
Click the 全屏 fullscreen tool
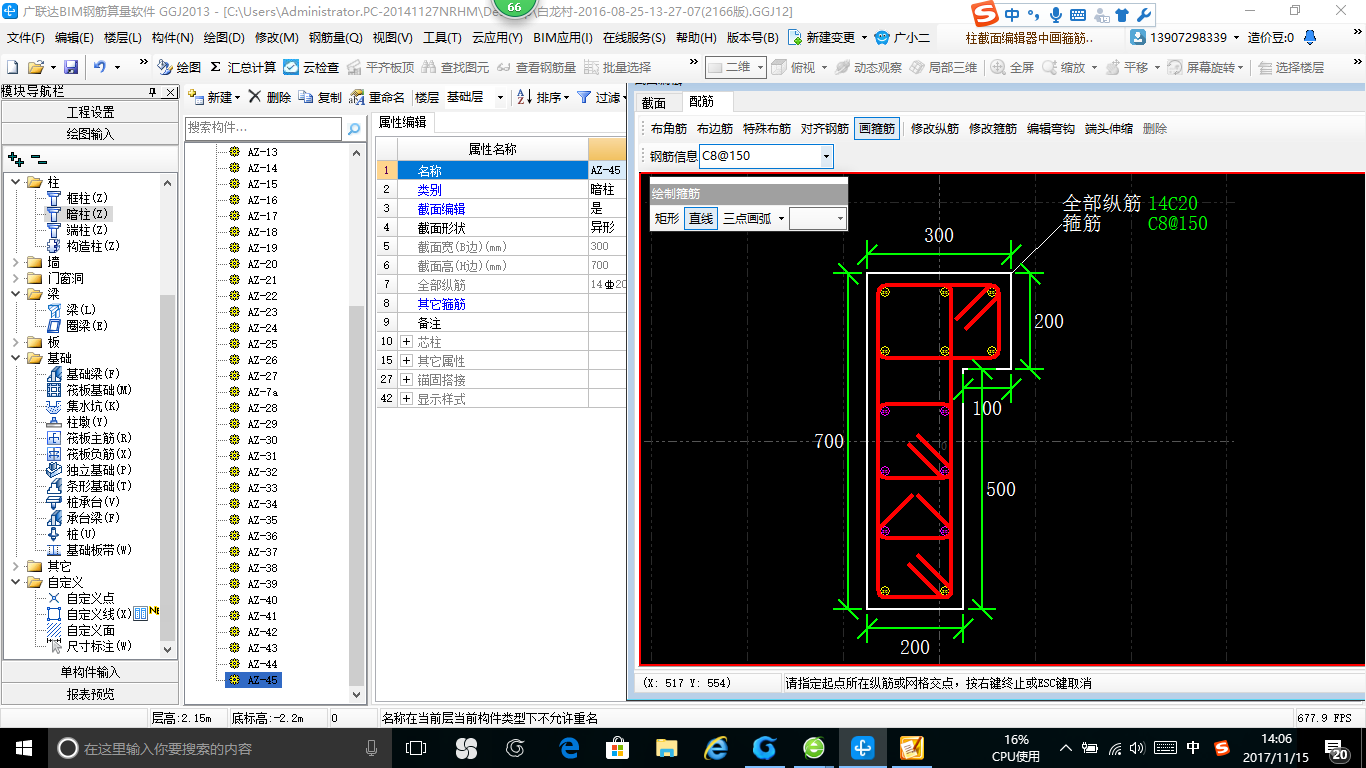(1013, 67)
